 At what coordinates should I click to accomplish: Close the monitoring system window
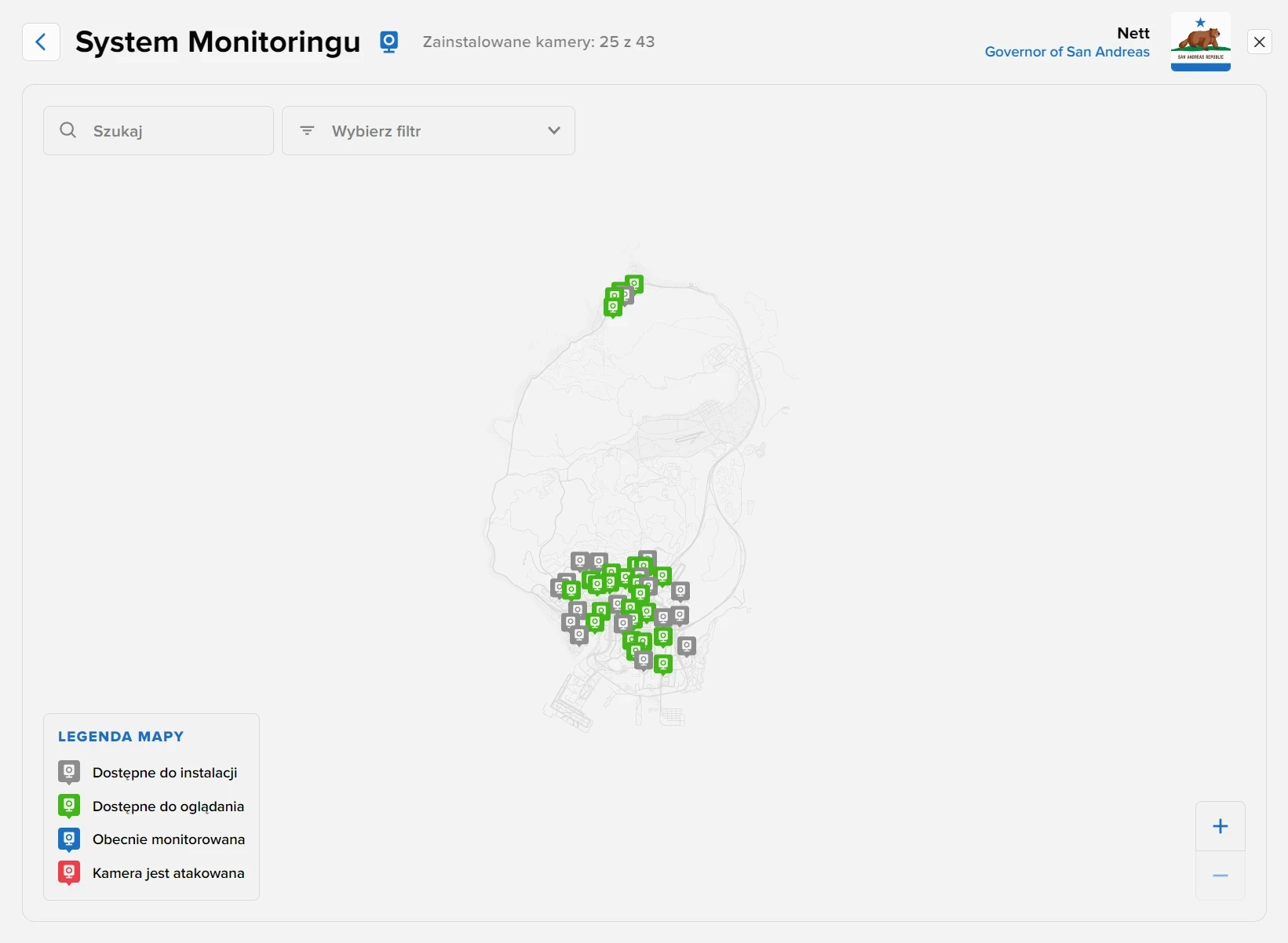click(1259, 42)
